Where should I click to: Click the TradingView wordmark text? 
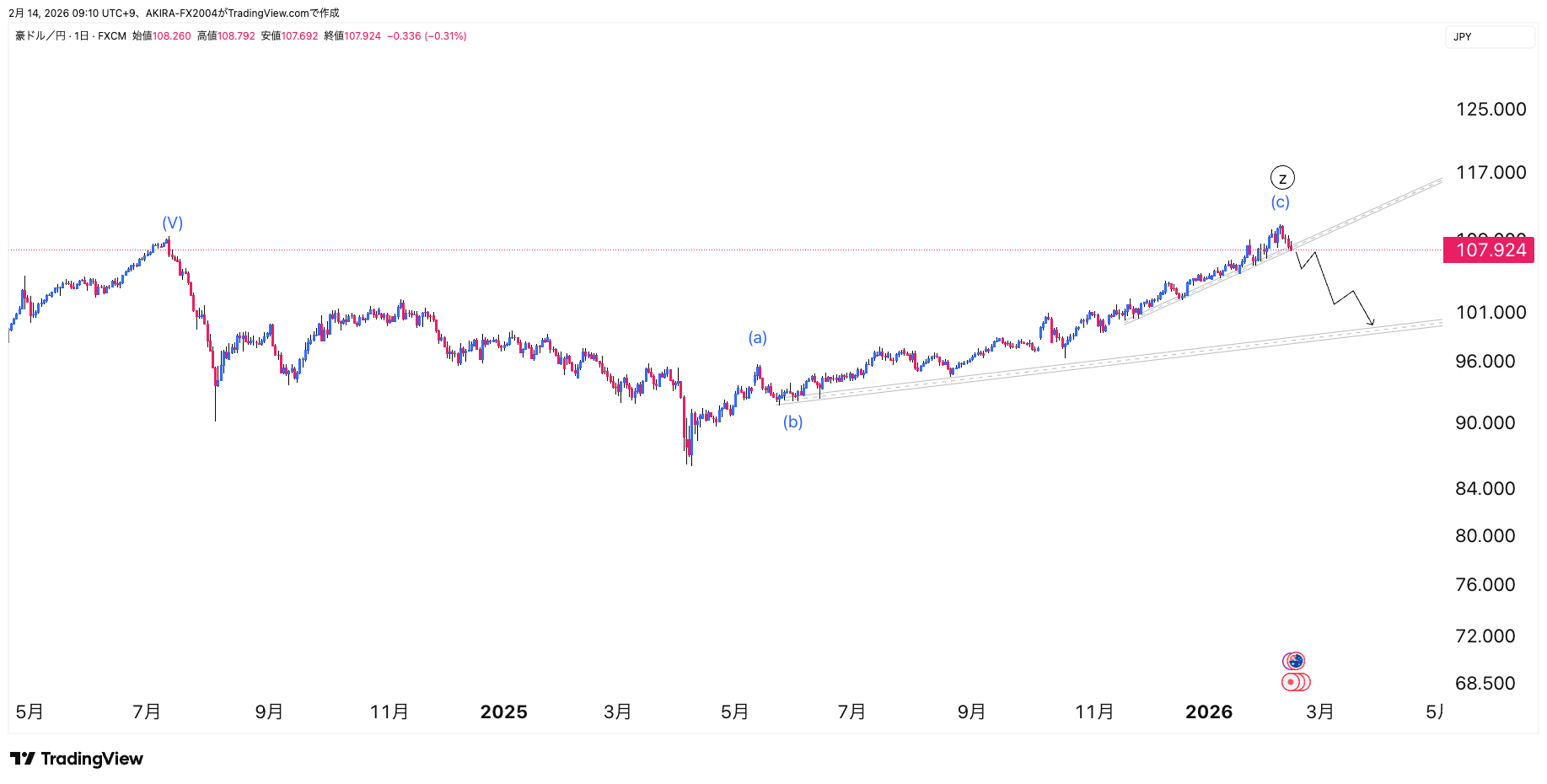click(92, 759)
